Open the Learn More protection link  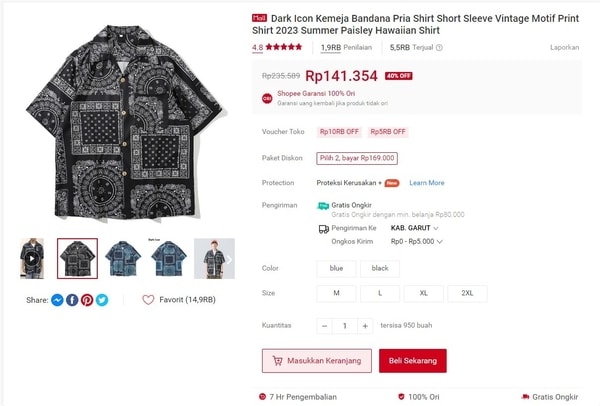click(426, 183)
